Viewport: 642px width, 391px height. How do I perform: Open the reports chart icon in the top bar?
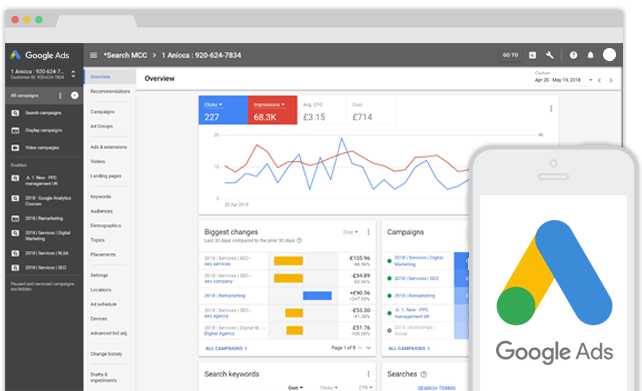coord(532,55)
